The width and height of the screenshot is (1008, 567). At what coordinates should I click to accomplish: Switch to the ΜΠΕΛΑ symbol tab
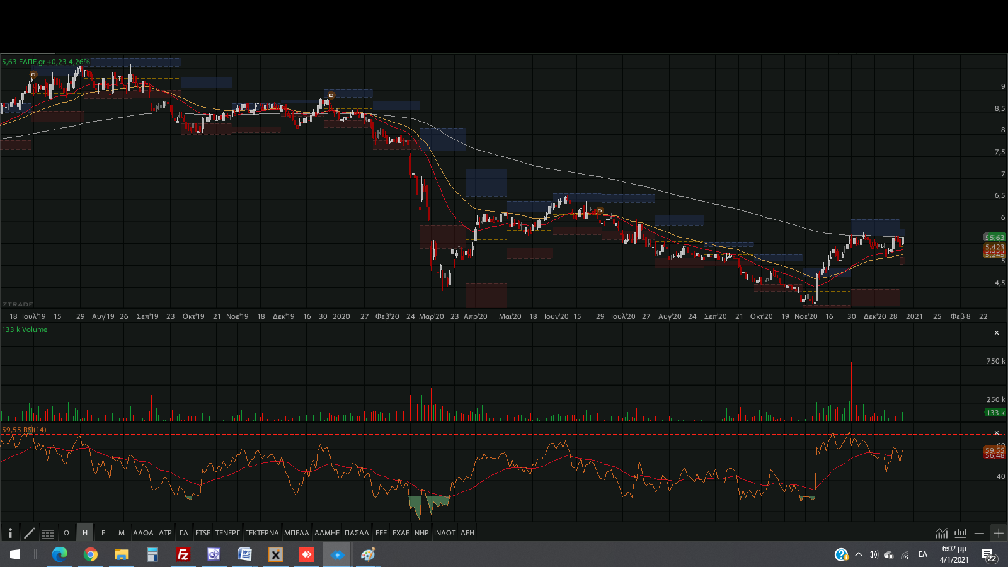pyautogui.click(x=296, y=533)
